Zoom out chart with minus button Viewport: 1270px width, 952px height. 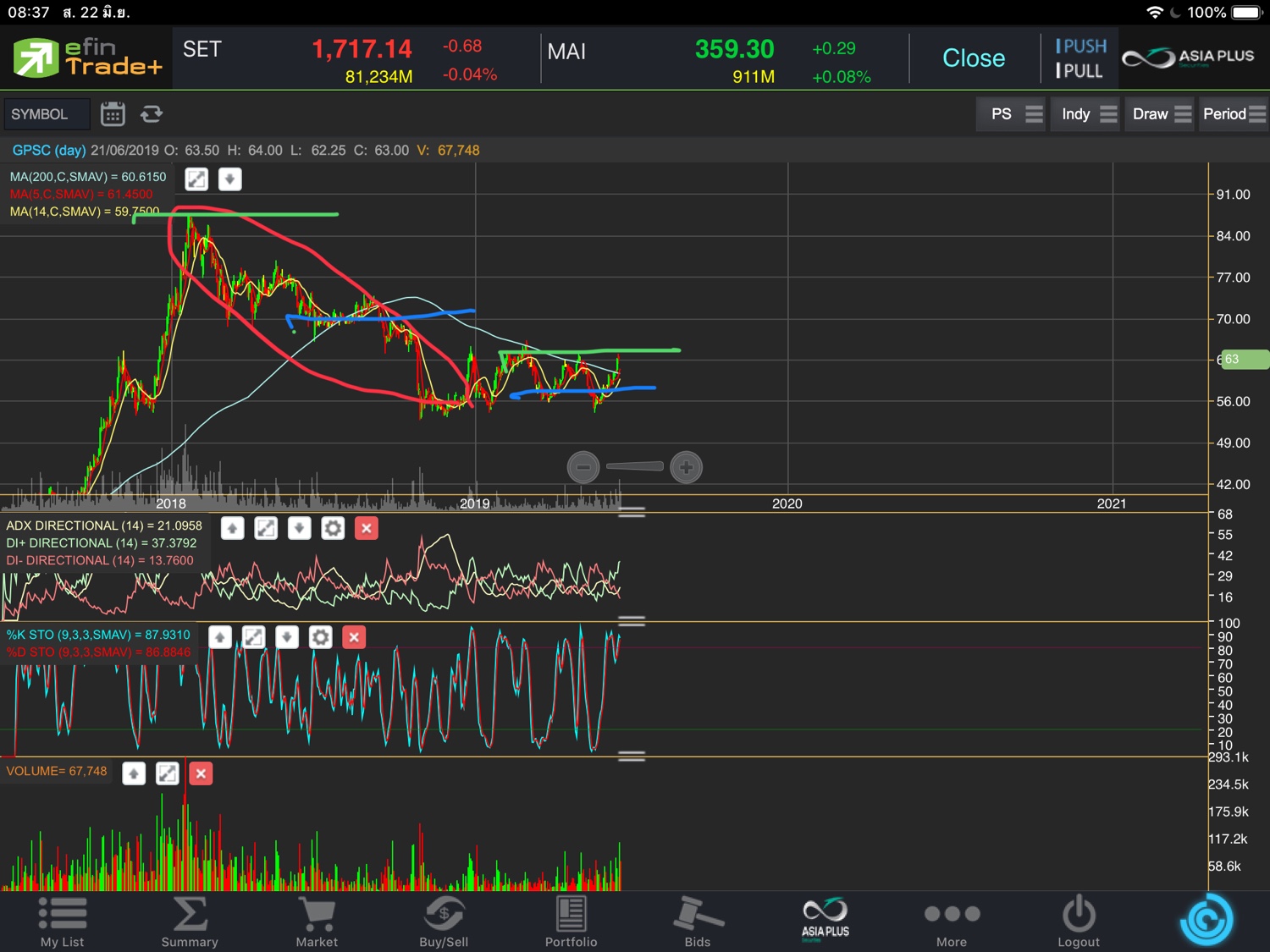click(x=583, y=467)
